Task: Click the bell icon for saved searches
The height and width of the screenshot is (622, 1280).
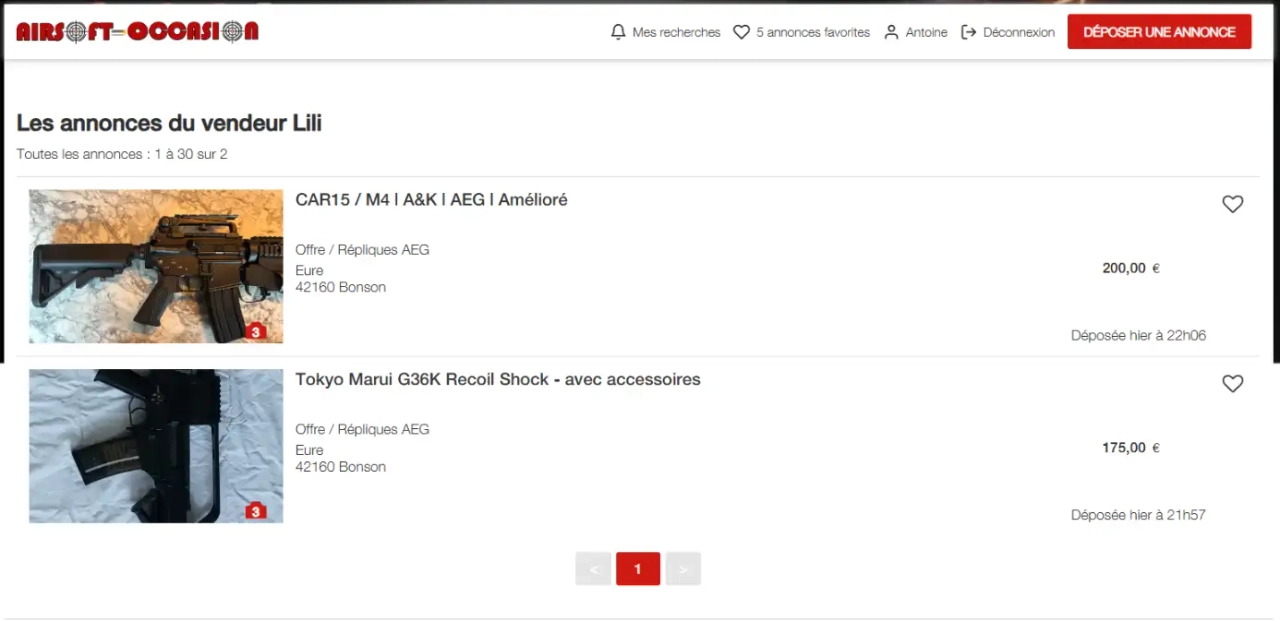Action: [618, 32]
